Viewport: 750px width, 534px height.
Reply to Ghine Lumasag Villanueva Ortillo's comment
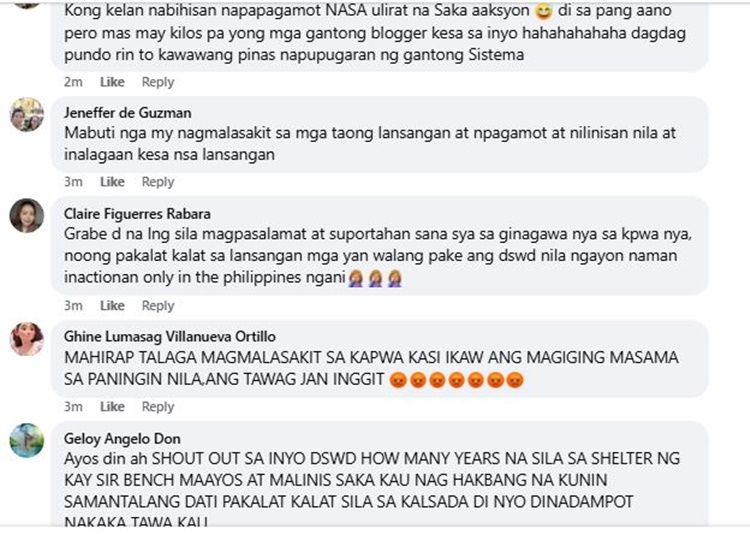[x=158, y=406]
